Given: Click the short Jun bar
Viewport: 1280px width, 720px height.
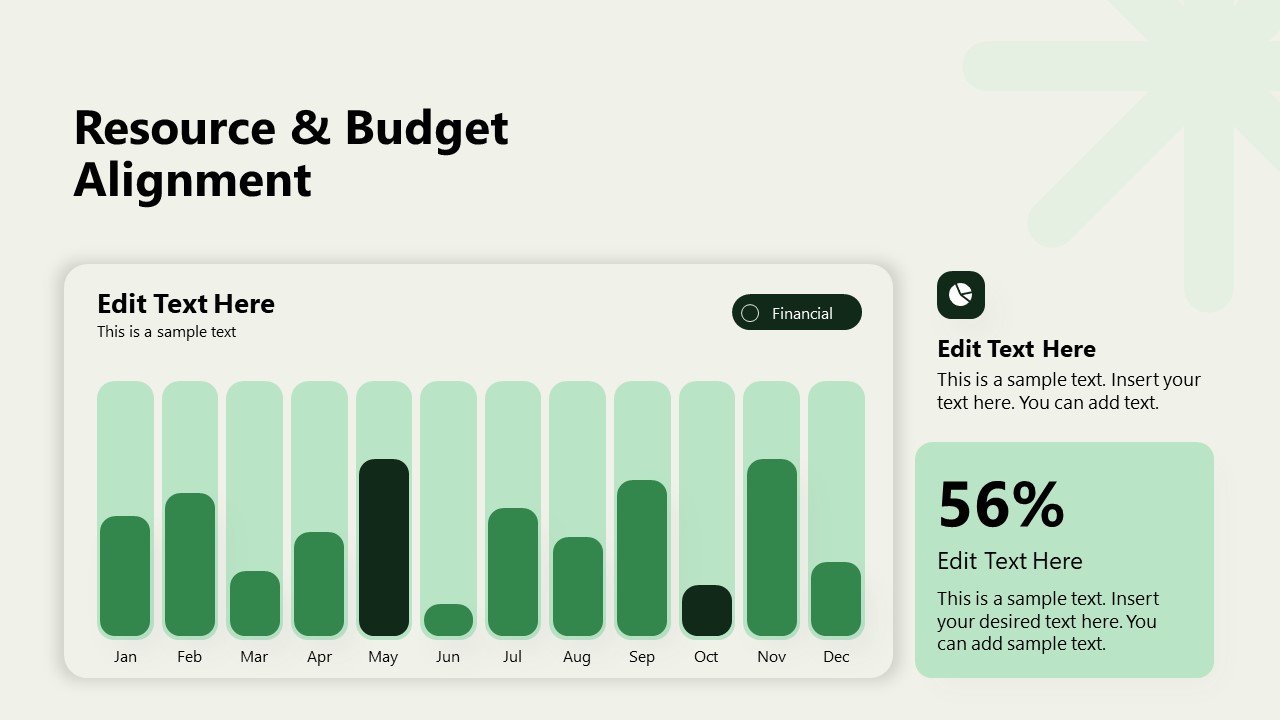Looking at the screenshot, I should [448, 620].
